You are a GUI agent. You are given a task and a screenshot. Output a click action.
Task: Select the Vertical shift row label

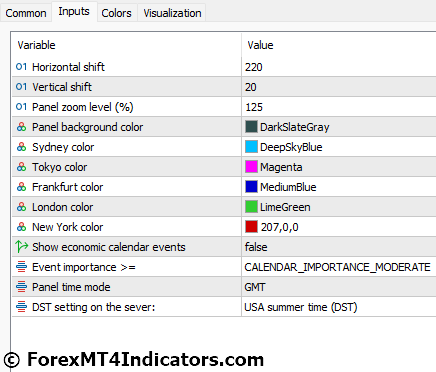62,87
